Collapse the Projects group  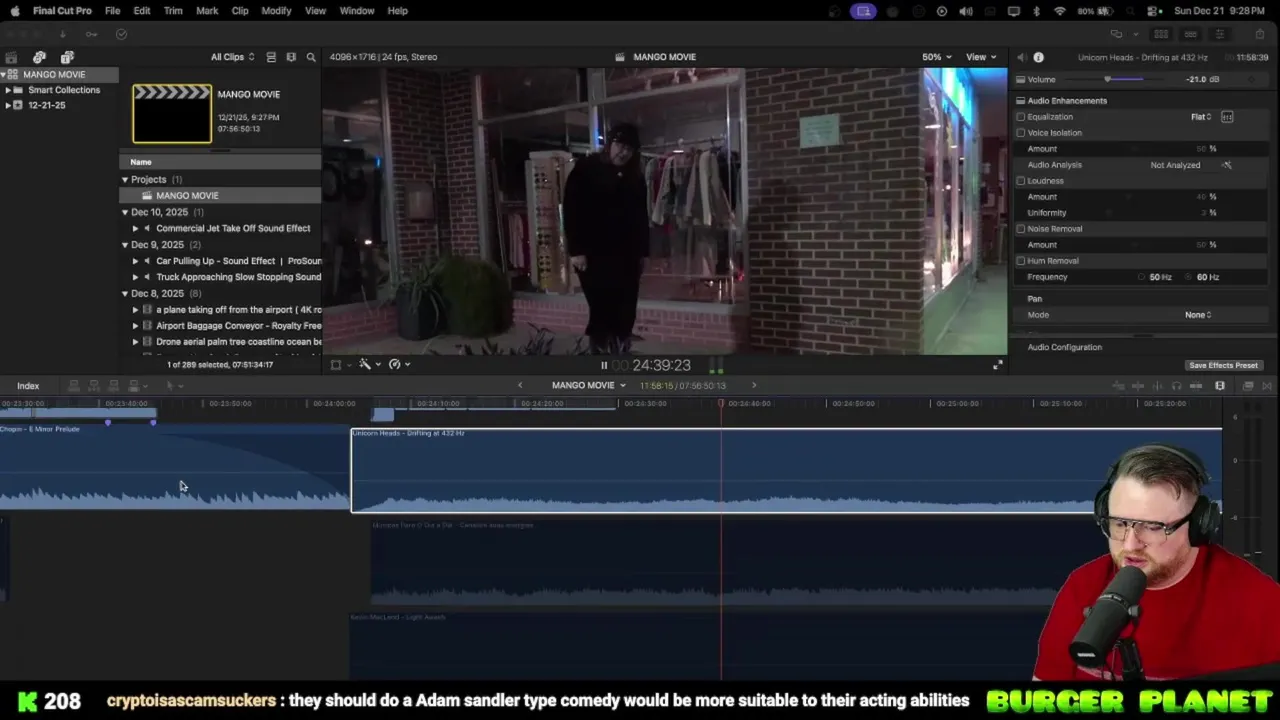(125, 180)
